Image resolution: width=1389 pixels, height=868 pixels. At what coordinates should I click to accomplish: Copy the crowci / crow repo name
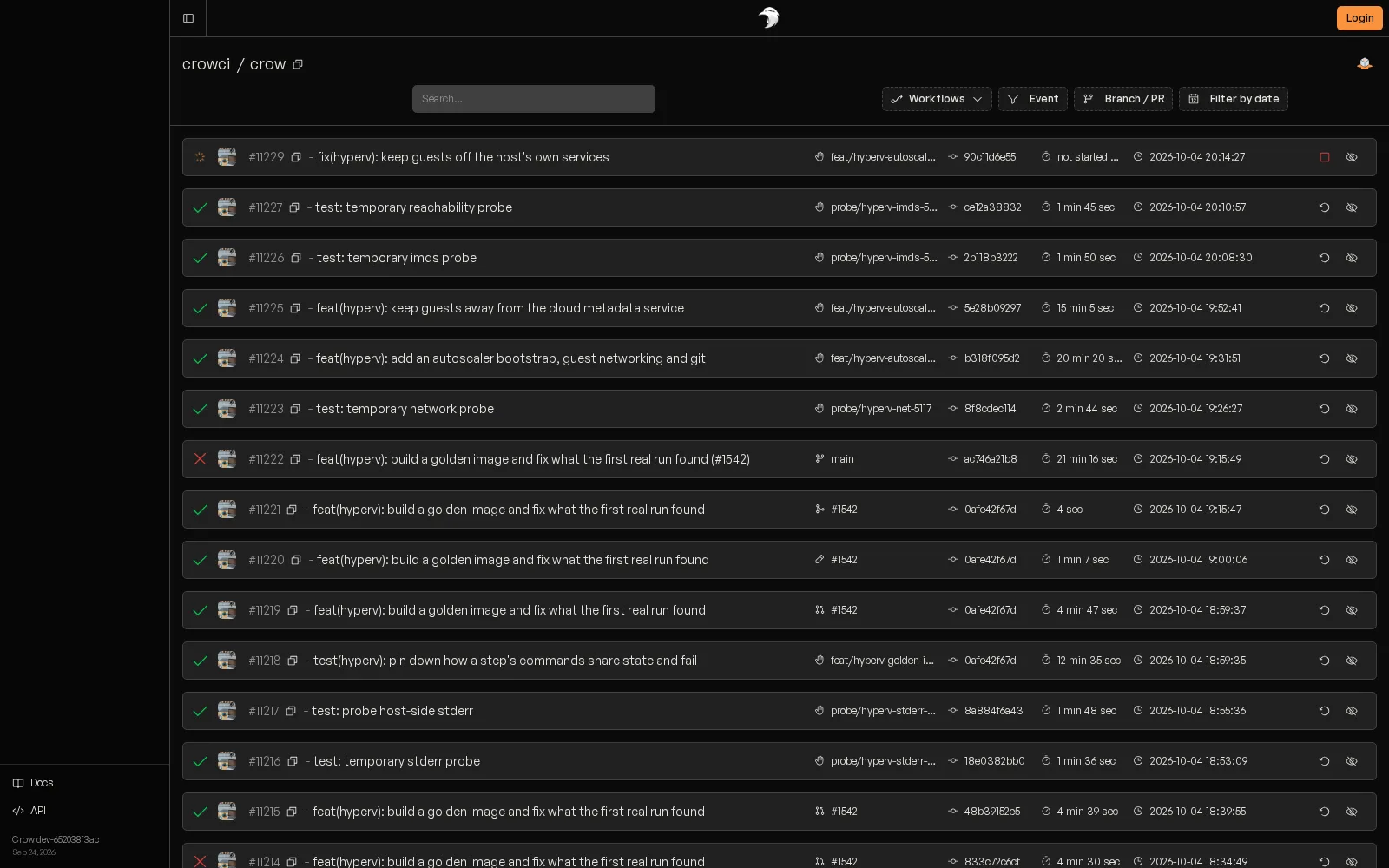(x=298, y=64)
